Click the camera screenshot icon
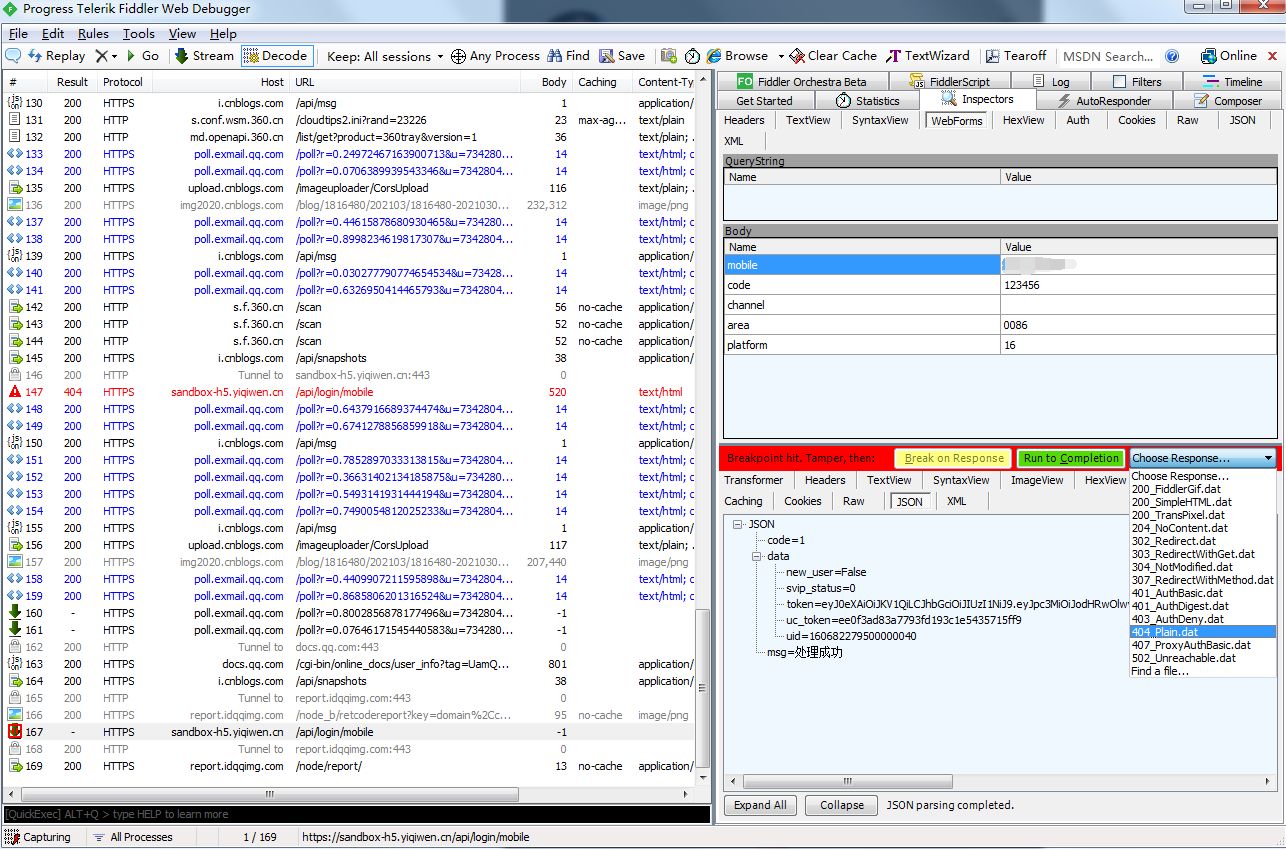The image size is (1286, 849). [668, 56]
